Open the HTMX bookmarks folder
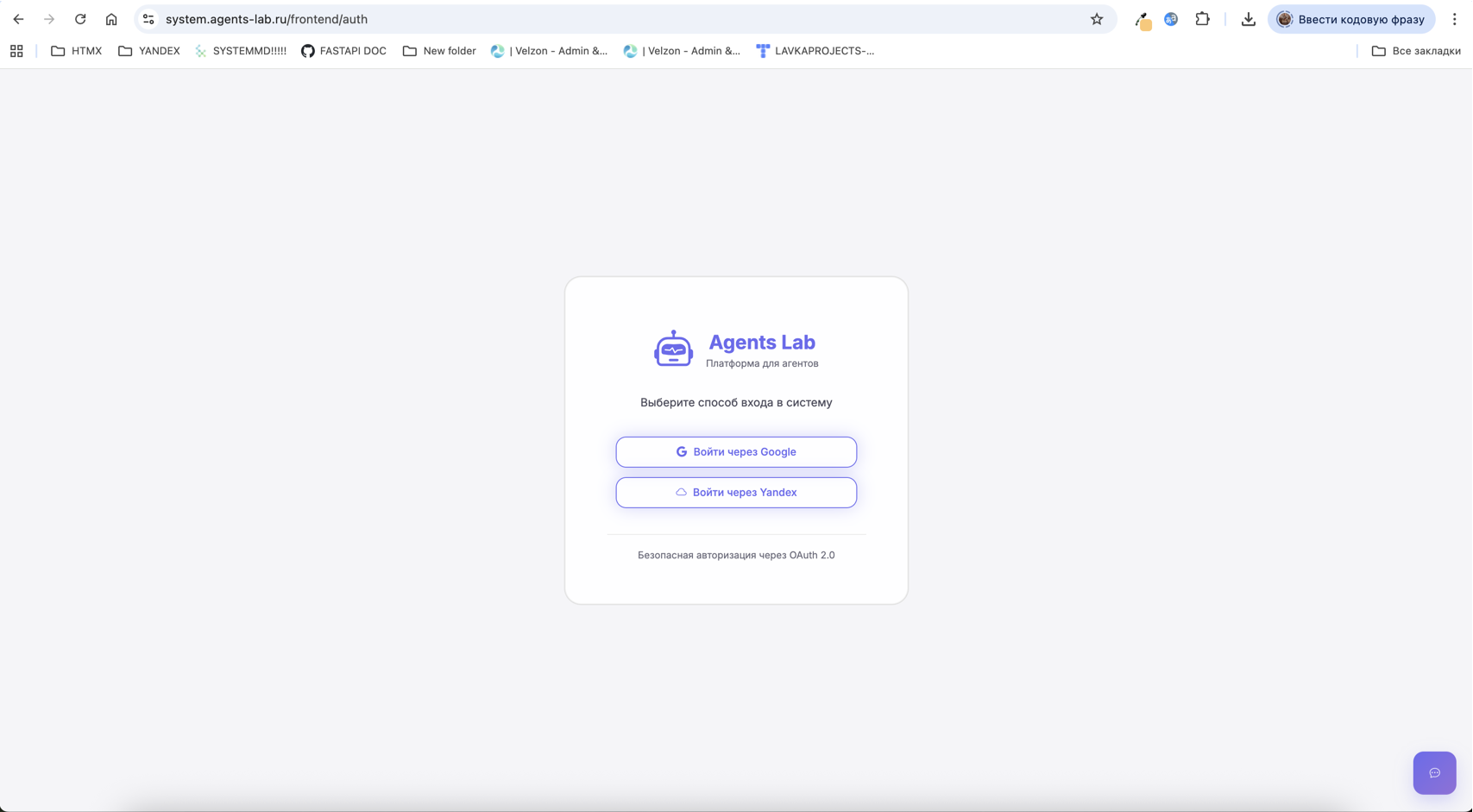Screen dimensions: 1473x812 click(x=77, y=51)
